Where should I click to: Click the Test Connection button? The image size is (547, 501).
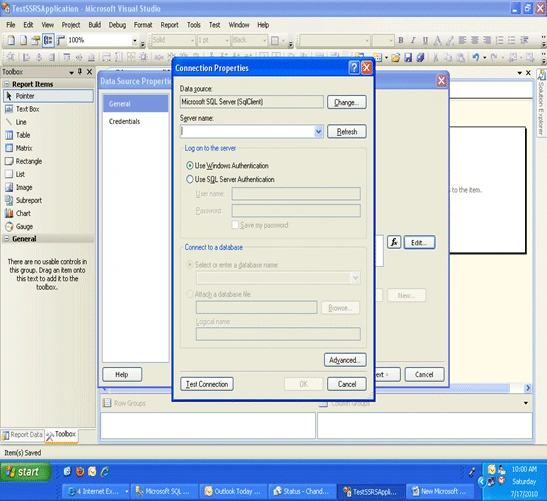pyautogui.click(x=207, y=384)
